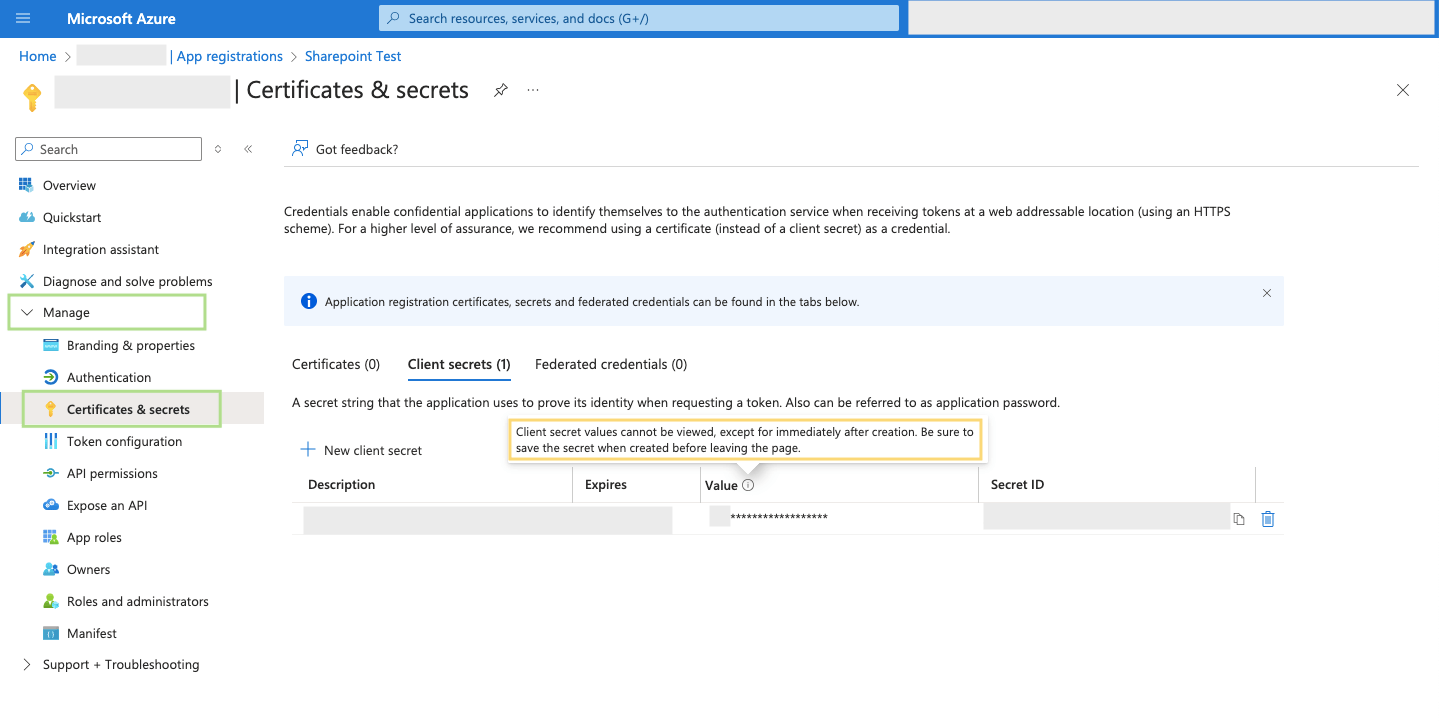The width and height of the screenshot is (1439, 723).
Task: Open the more options ellipsis in header
Action: (533, 90)
